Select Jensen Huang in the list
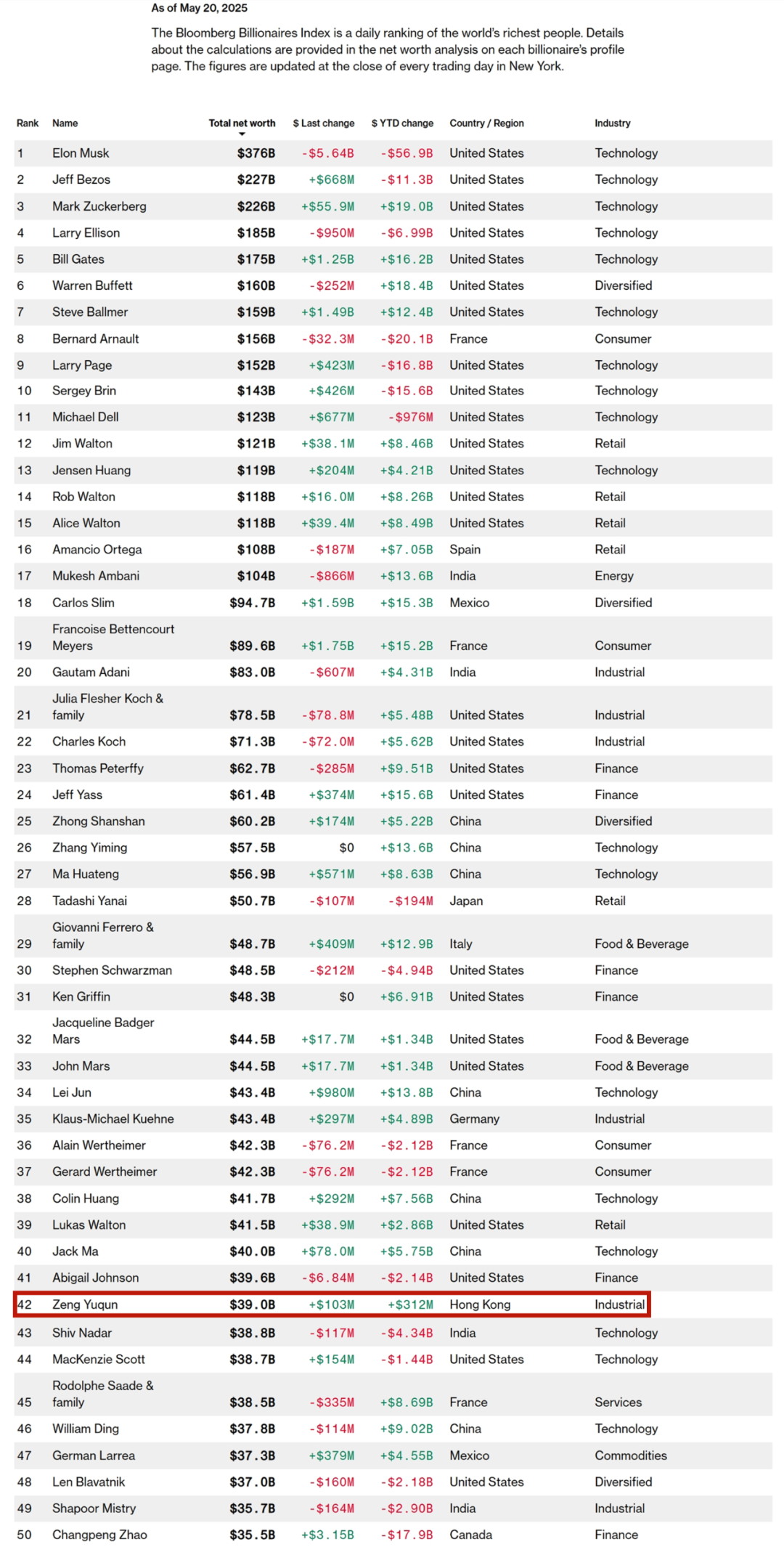This screenshot has width=784, height=1547. pos(91,470)
